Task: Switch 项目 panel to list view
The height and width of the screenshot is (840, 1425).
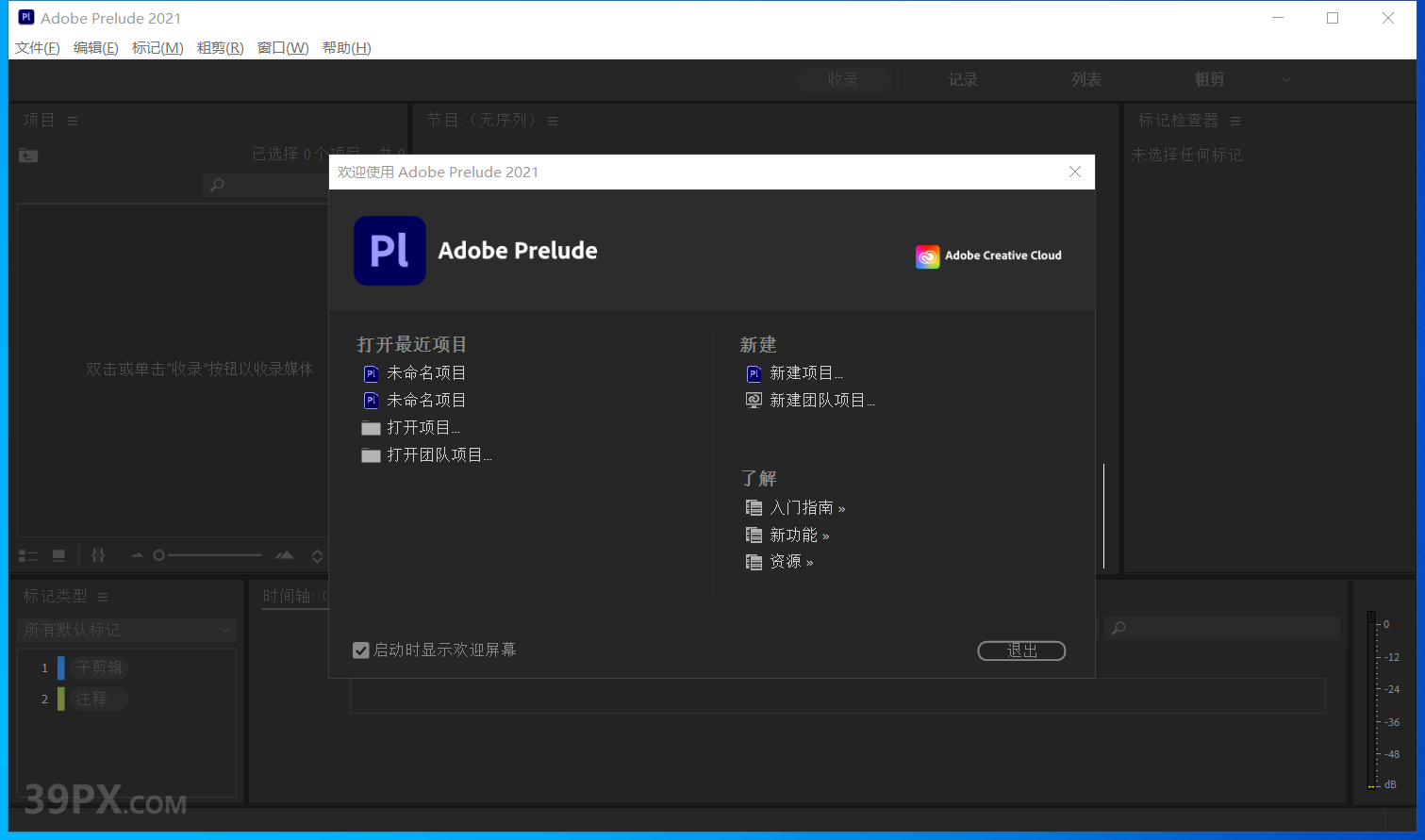Action: point(28,556)
